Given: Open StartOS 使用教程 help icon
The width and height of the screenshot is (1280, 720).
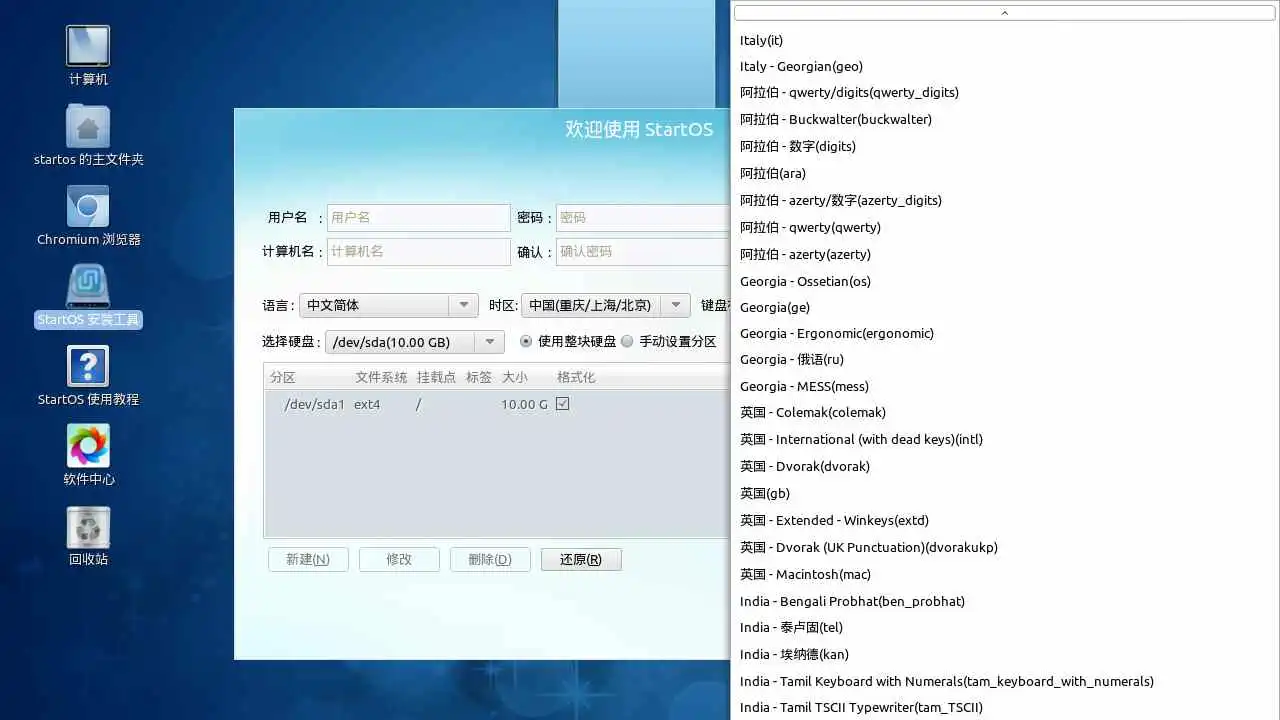Looking at the screenshot, I should pos(88,376).
